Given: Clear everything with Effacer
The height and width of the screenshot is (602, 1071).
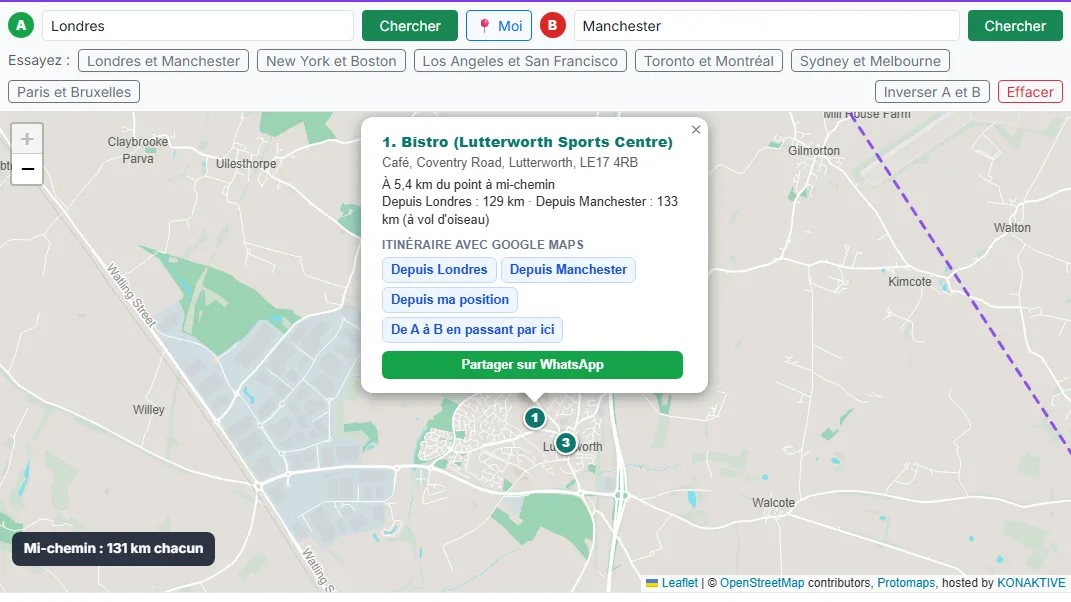Looking at the screenshot, I should (x=1030, y=92).
